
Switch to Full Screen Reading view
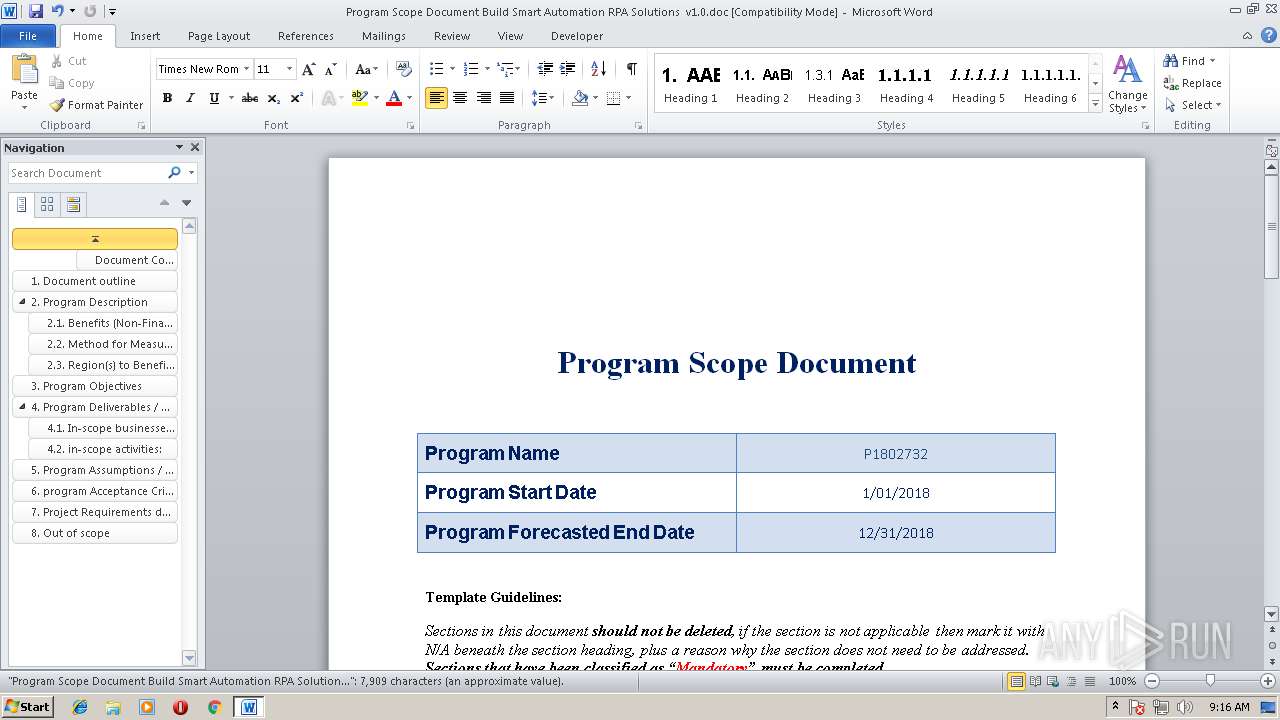(1035, 681)
